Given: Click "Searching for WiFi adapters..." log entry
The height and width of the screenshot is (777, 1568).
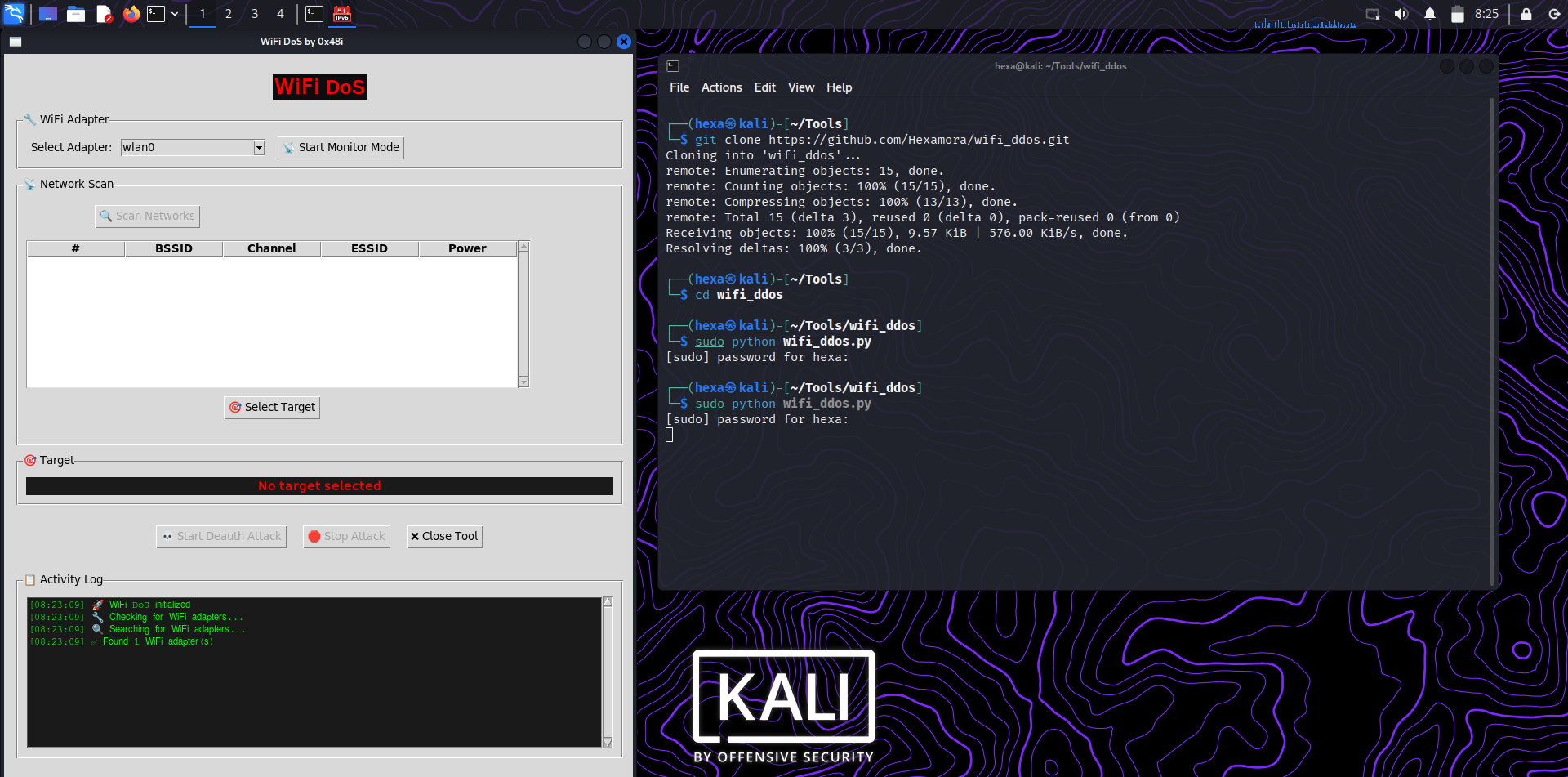Looking at the screenshot, I should (x=138, y=630).
